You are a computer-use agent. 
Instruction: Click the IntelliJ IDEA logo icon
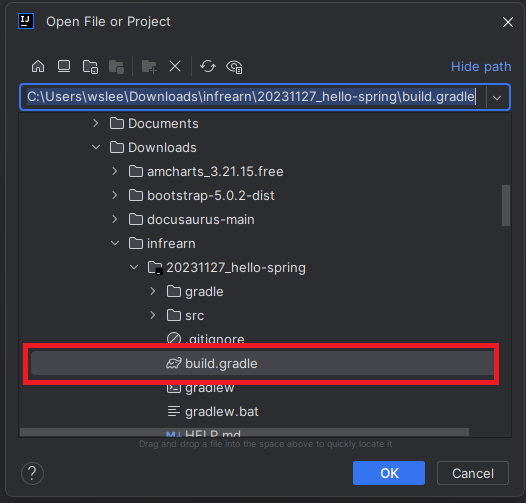pyautogui.click(x=26, y=21)
